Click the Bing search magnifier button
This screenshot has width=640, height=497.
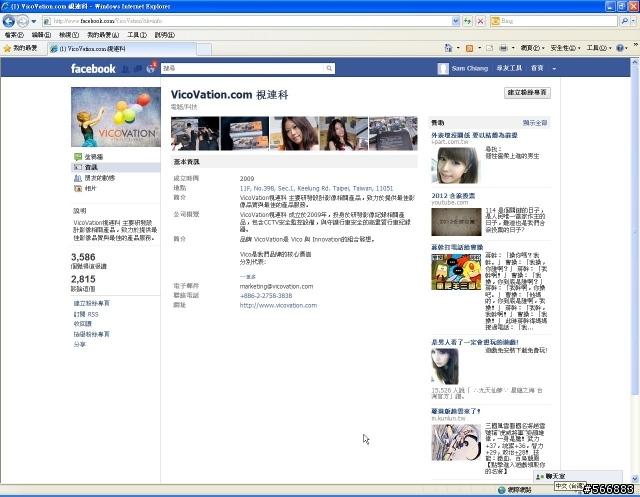(624, 21)
